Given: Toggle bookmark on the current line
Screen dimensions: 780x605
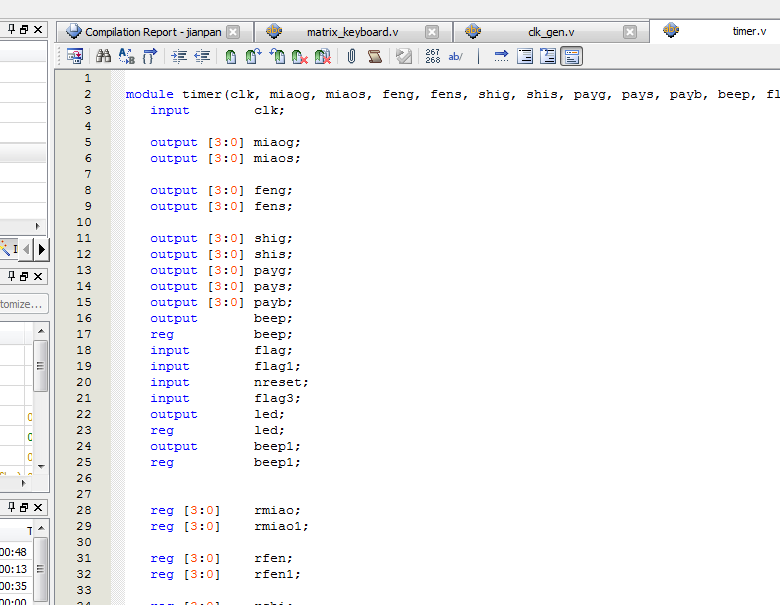Looking at the screenshot, I should 231,57.
